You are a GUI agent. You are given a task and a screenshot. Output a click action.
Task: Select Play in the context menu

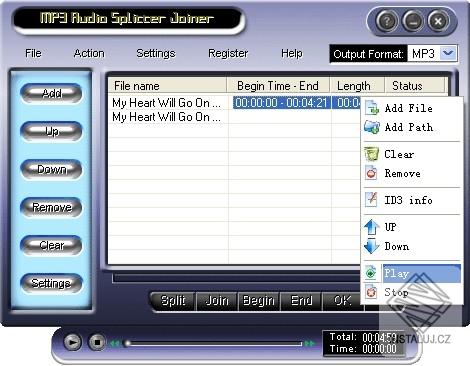[412, 273]
